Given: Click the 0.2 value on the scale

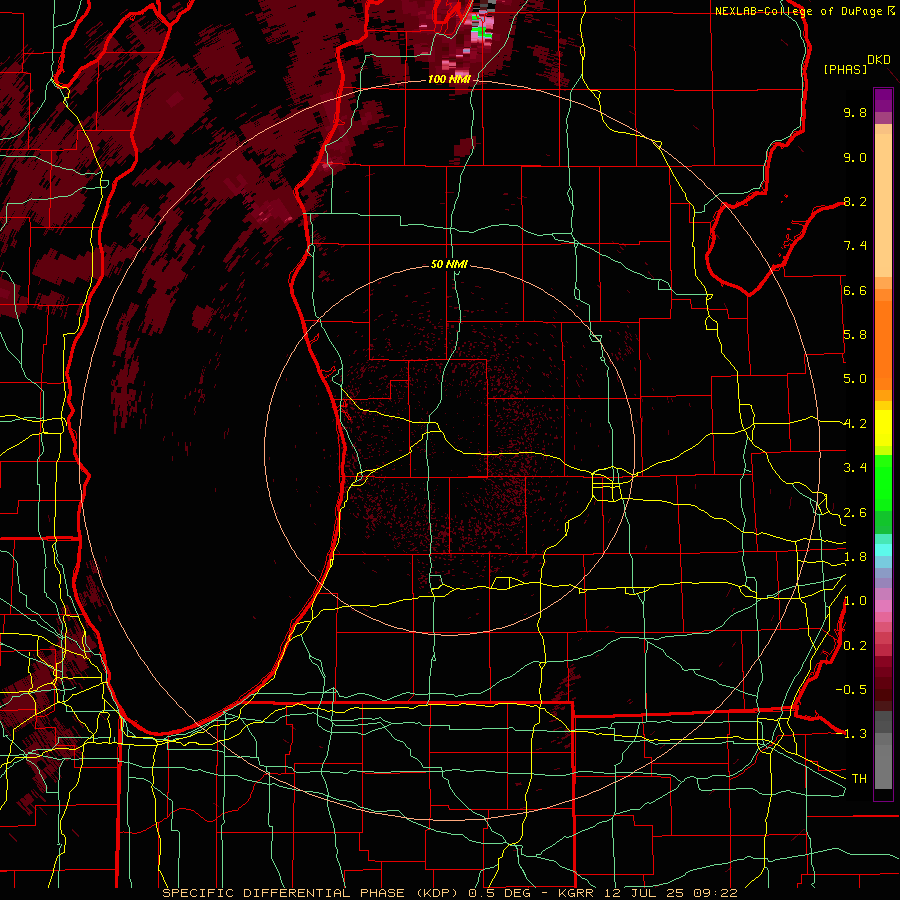Looking at the screenshot, I should [x=855, y=646].
